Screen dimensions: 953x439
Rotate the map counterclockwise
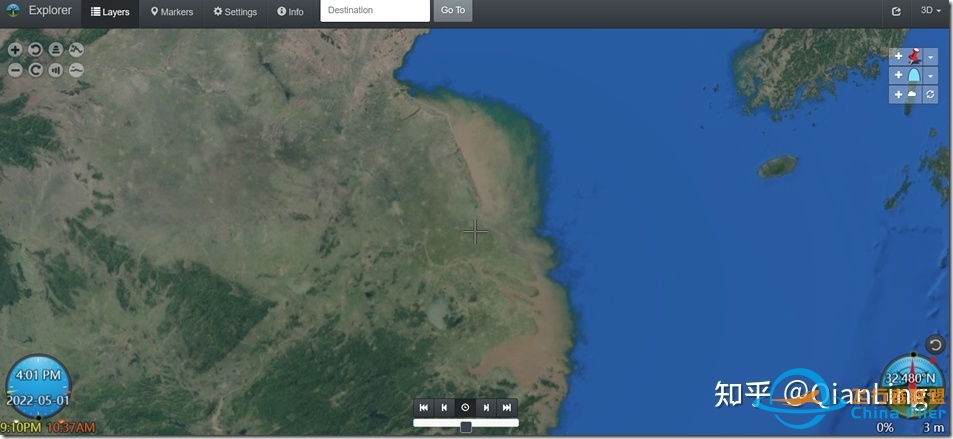click(35, 50)
